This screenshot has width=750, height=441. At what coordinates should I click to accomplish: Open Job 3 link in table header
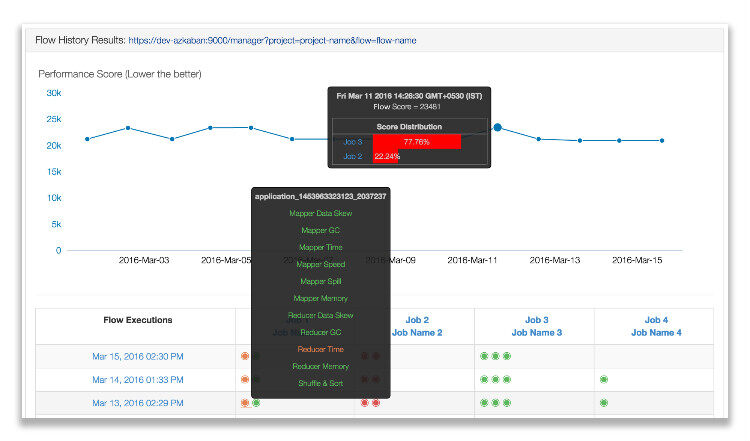[537, 320]
